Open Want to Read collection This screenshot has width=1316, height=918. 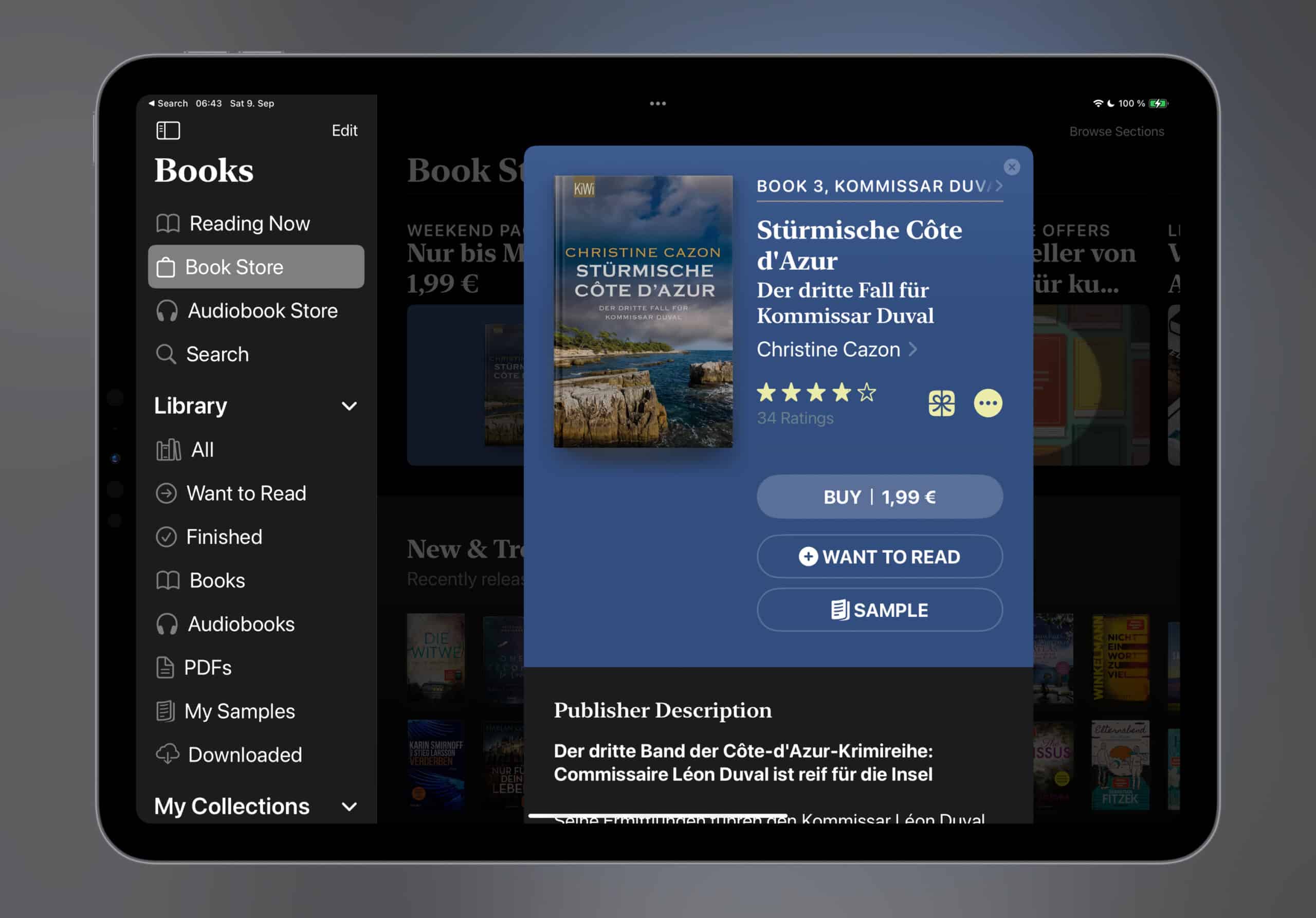(x=256, y=493)
